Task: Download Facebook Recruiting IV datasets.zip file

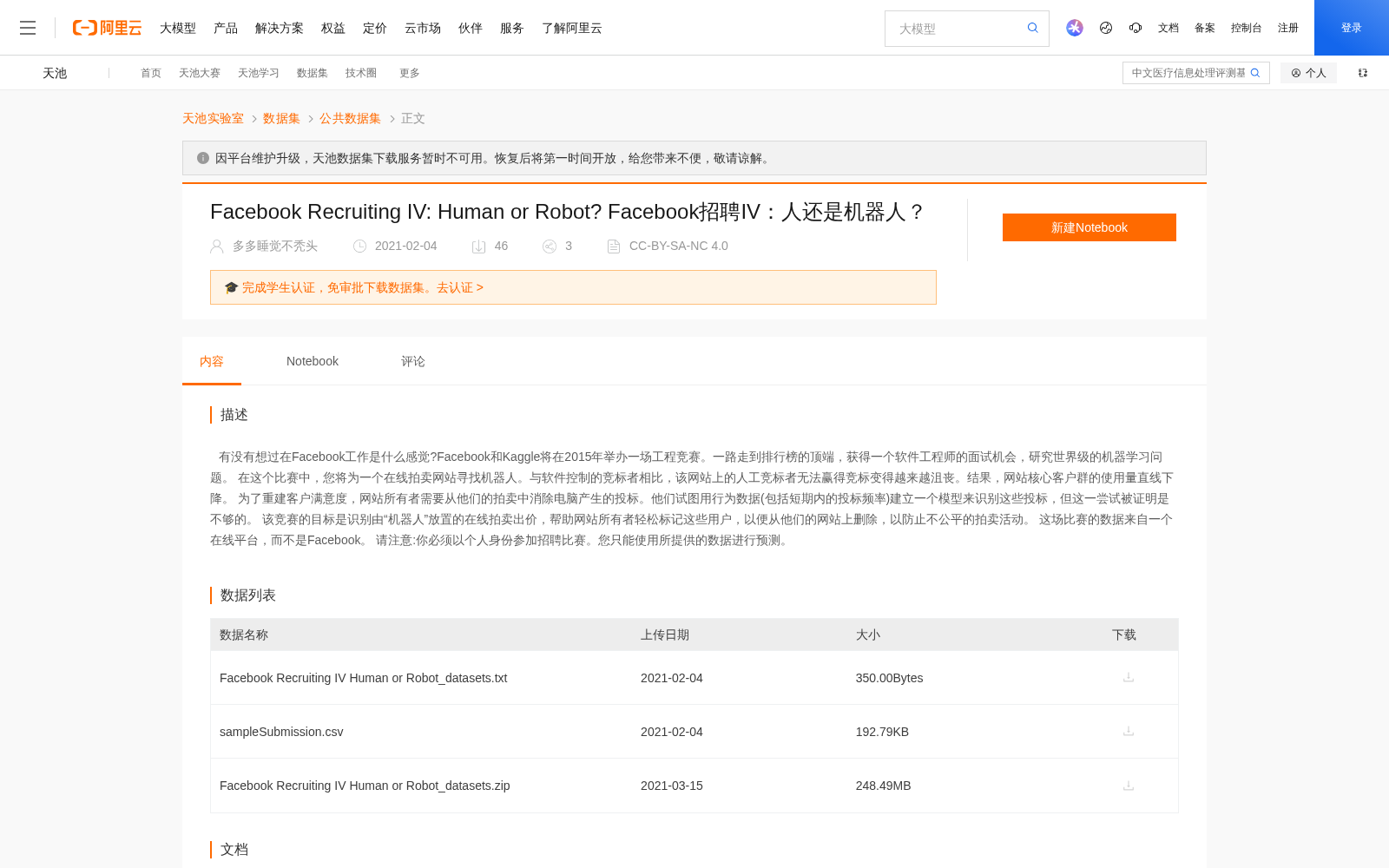Action: [1129, 786]
